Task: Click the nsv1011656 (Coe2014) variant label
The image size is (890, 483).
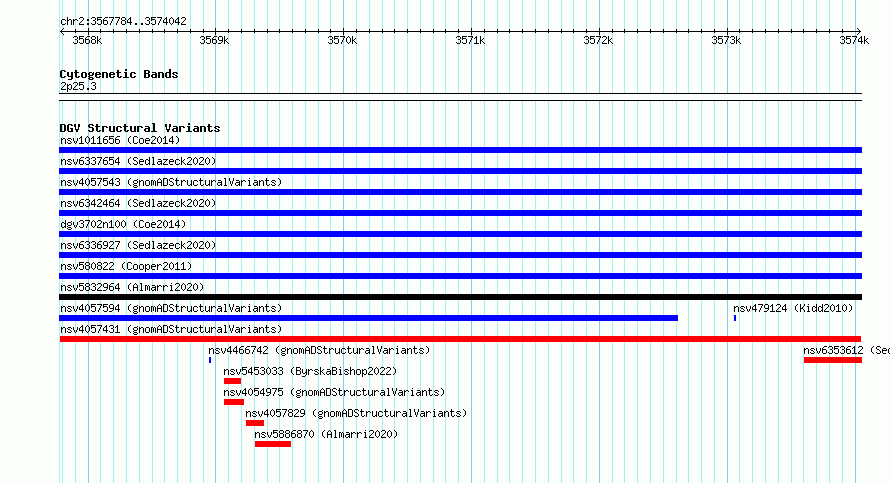Action: point(120,140)
